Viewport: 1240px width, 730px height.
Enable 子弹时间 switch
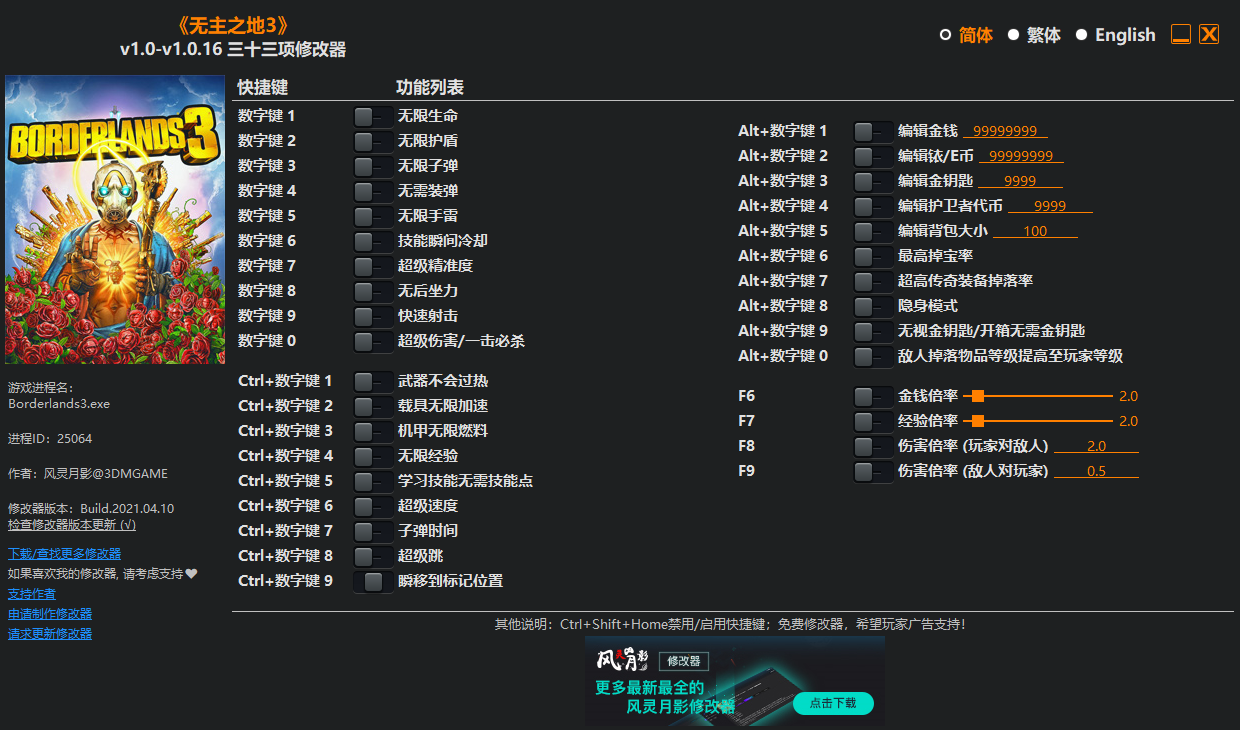(373, 531)
